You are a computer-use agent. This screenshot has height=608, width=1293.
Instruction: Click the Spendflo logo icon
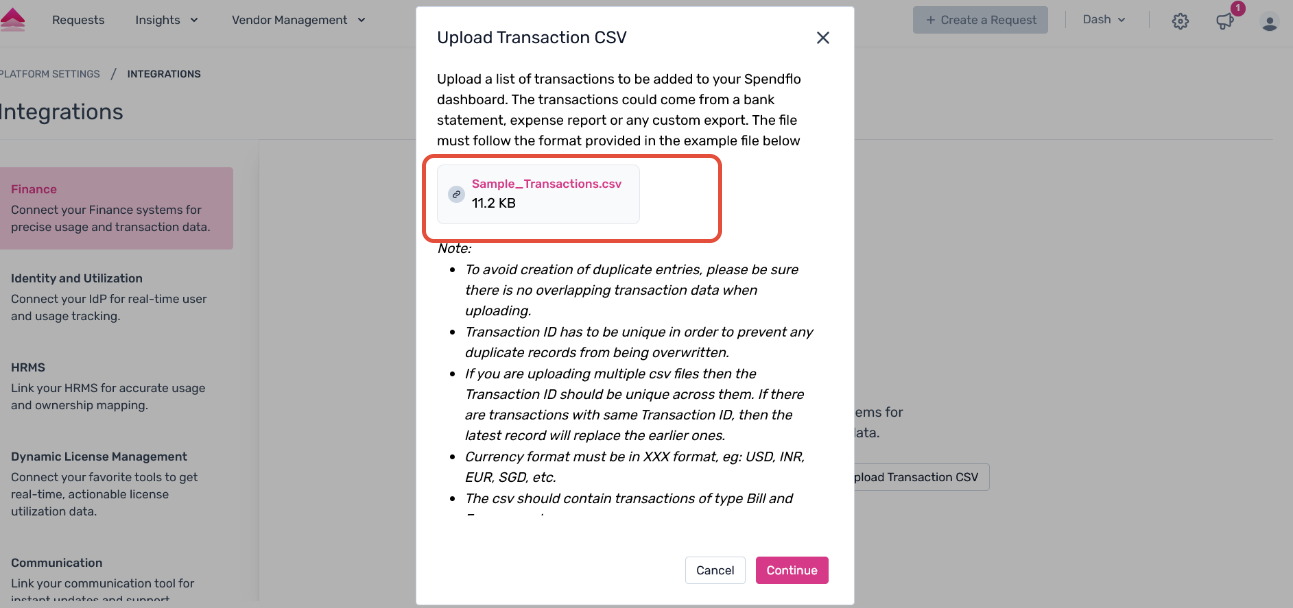tap(13, 19)
